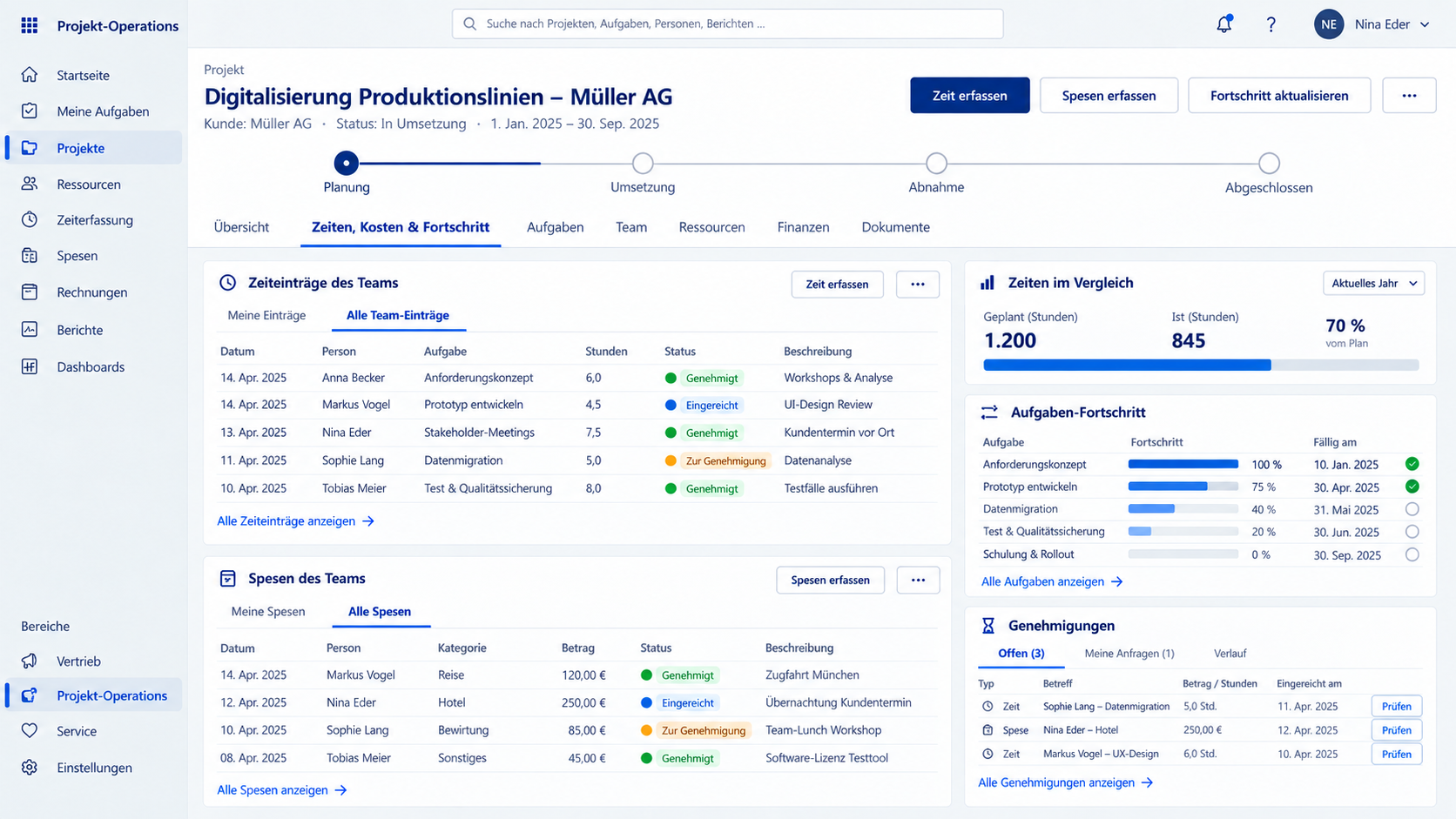This screenshot has width=1456, height=819.
Task: Click the Geplant vs Ist progress bar
Action: point(1201,365)
